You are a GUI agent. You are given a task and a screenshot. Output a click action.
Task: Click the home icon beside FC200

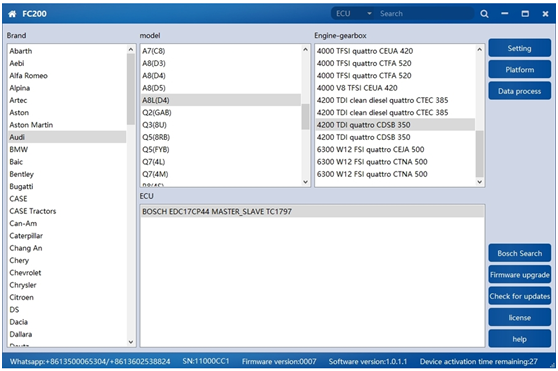click(x=12, y=14)
